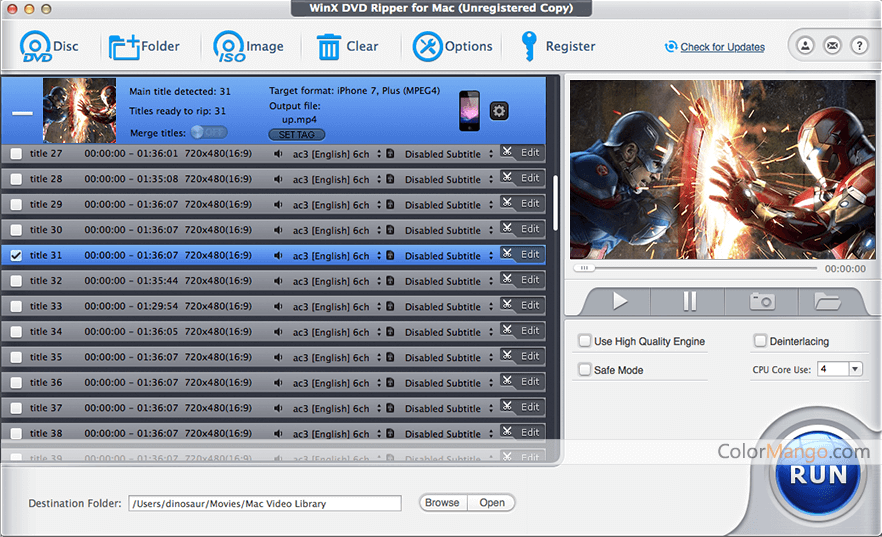This screenshot has width=882, height=537.
Task: Open Options wrench icon
Action: tap(427, 46)
